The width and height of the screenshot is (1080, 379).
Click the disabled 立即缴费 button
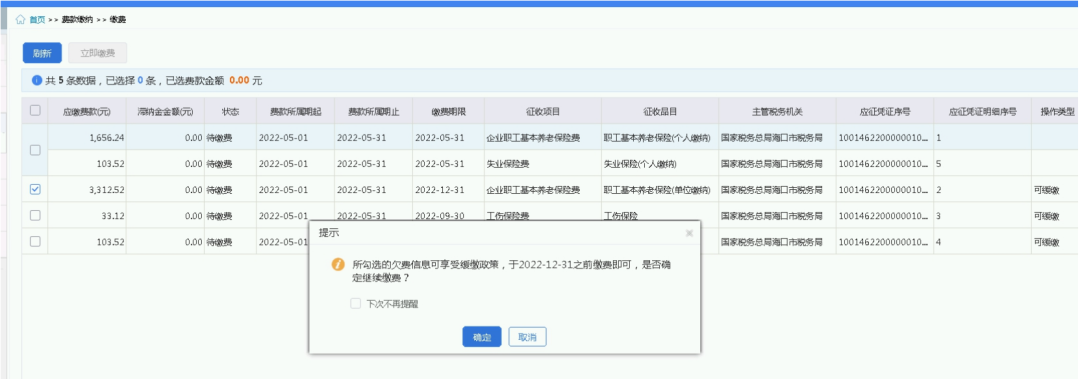click(x=97, y=53)
